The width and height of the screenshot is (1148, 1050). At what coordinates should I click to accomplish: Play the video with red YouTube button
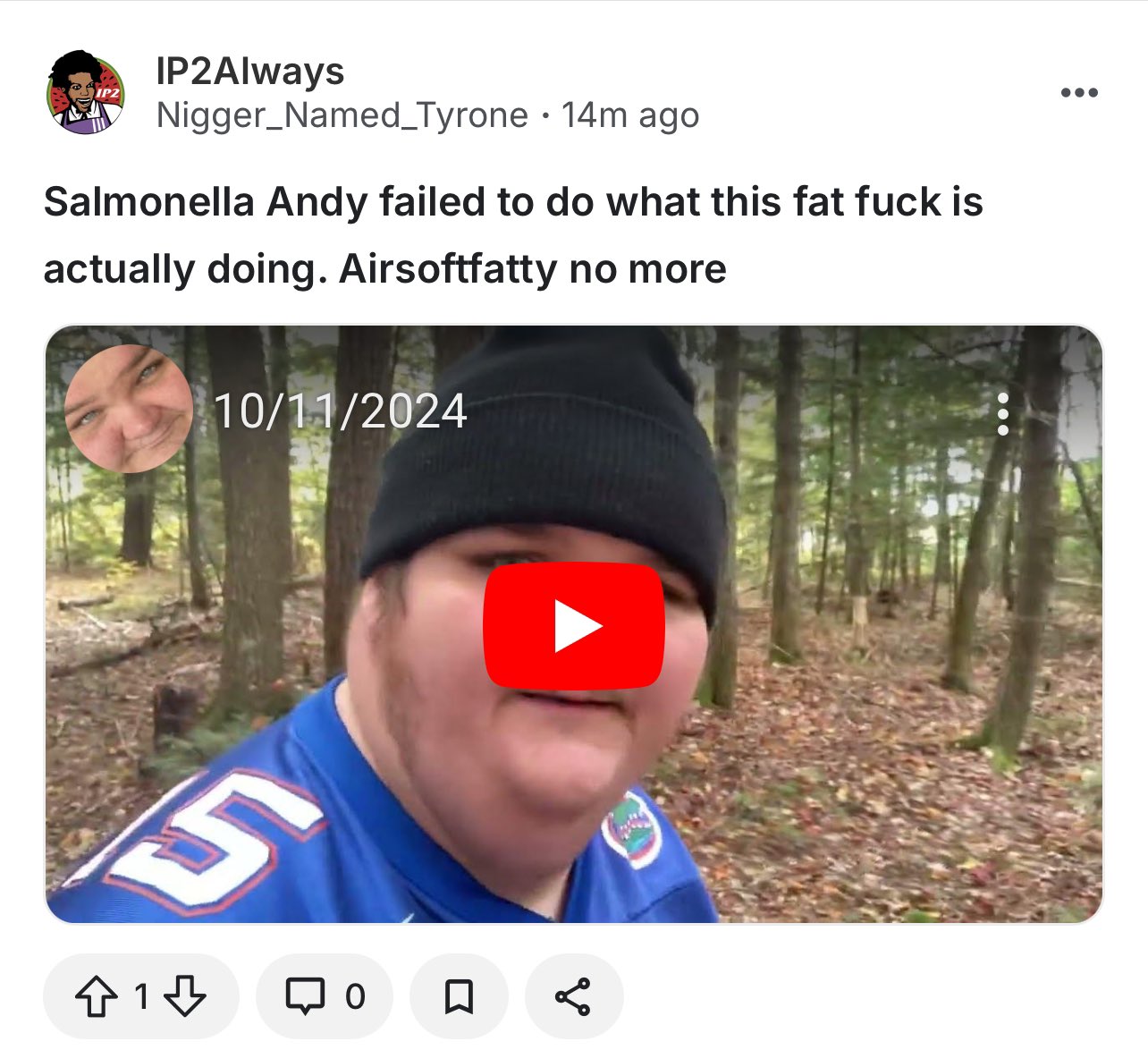(x=574, y=626)
